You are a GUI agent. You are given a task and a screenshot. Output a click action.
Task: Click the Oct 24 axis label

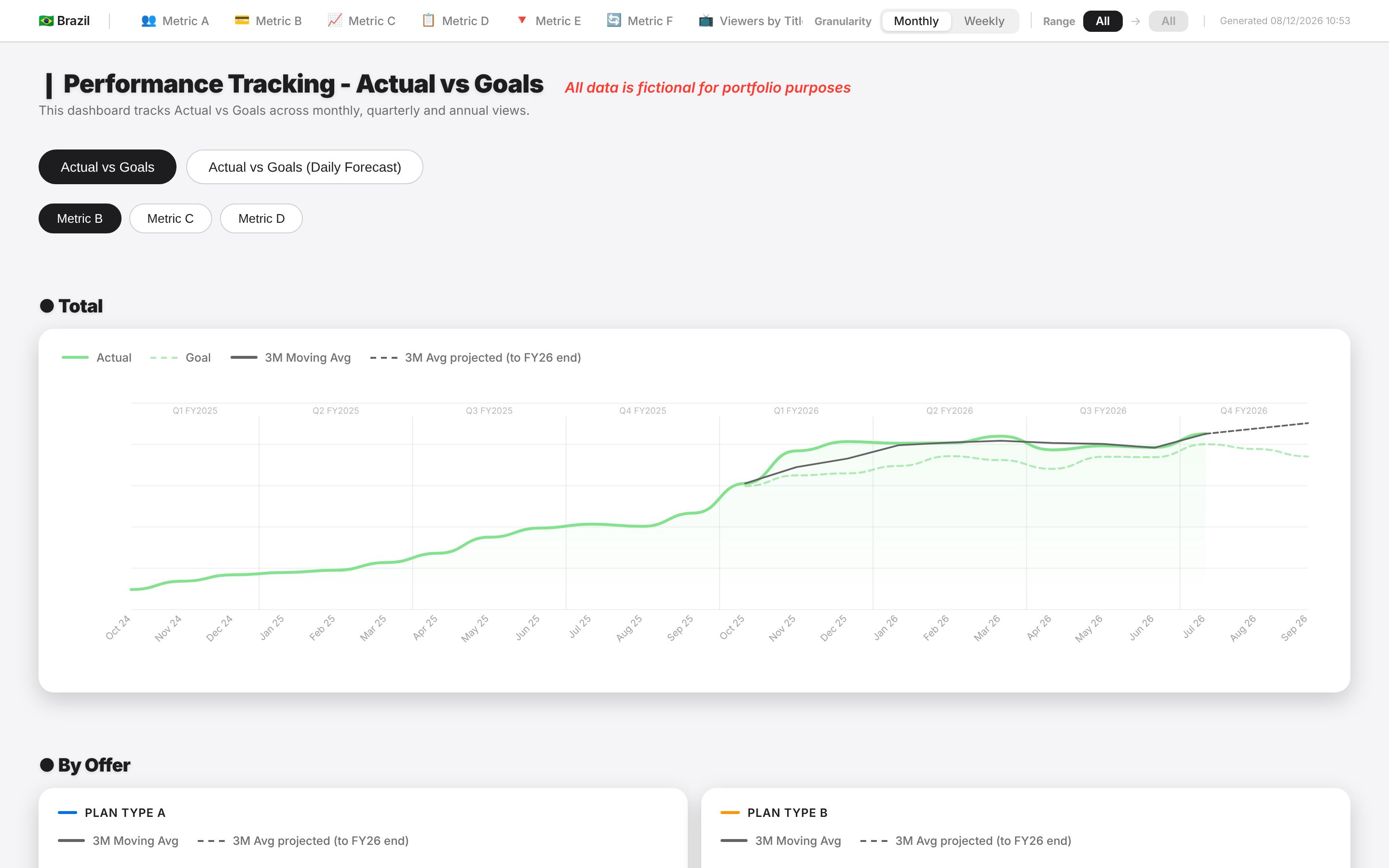click(x=118, y=627)
